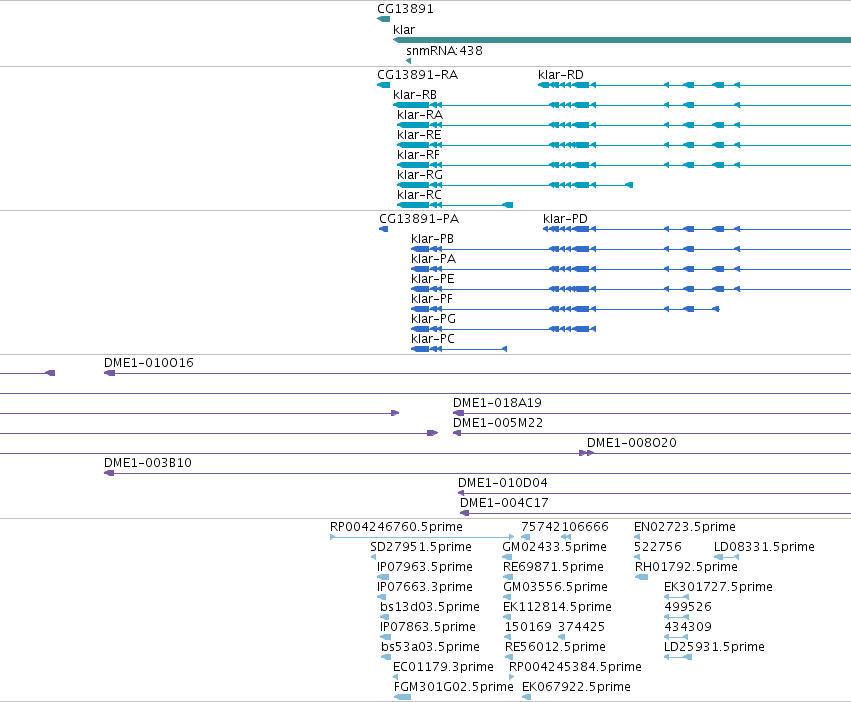Select the 499526 feature label
This screenshot has height=702, width=851.
688,607
